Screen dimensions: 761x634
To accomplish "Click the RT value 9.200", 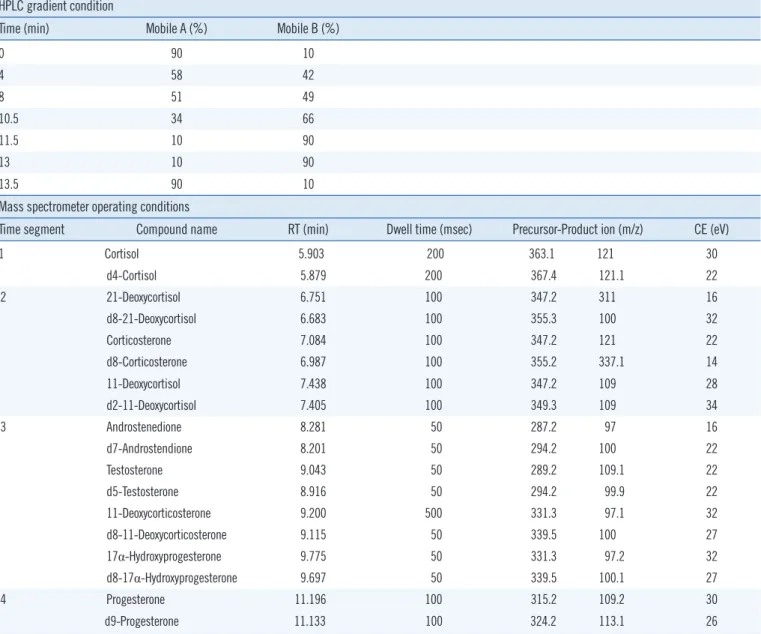I will tap(313, 514).
